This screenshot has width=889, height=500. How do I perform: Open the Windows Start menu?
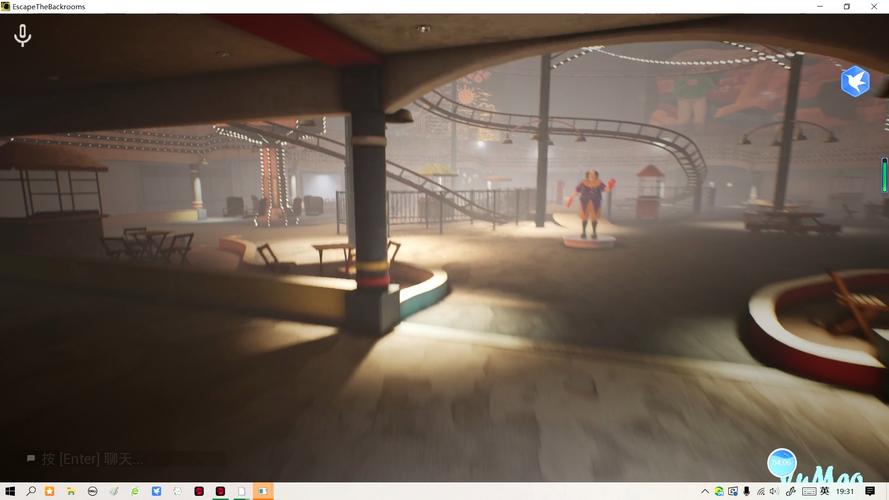[x=10, y=491]
